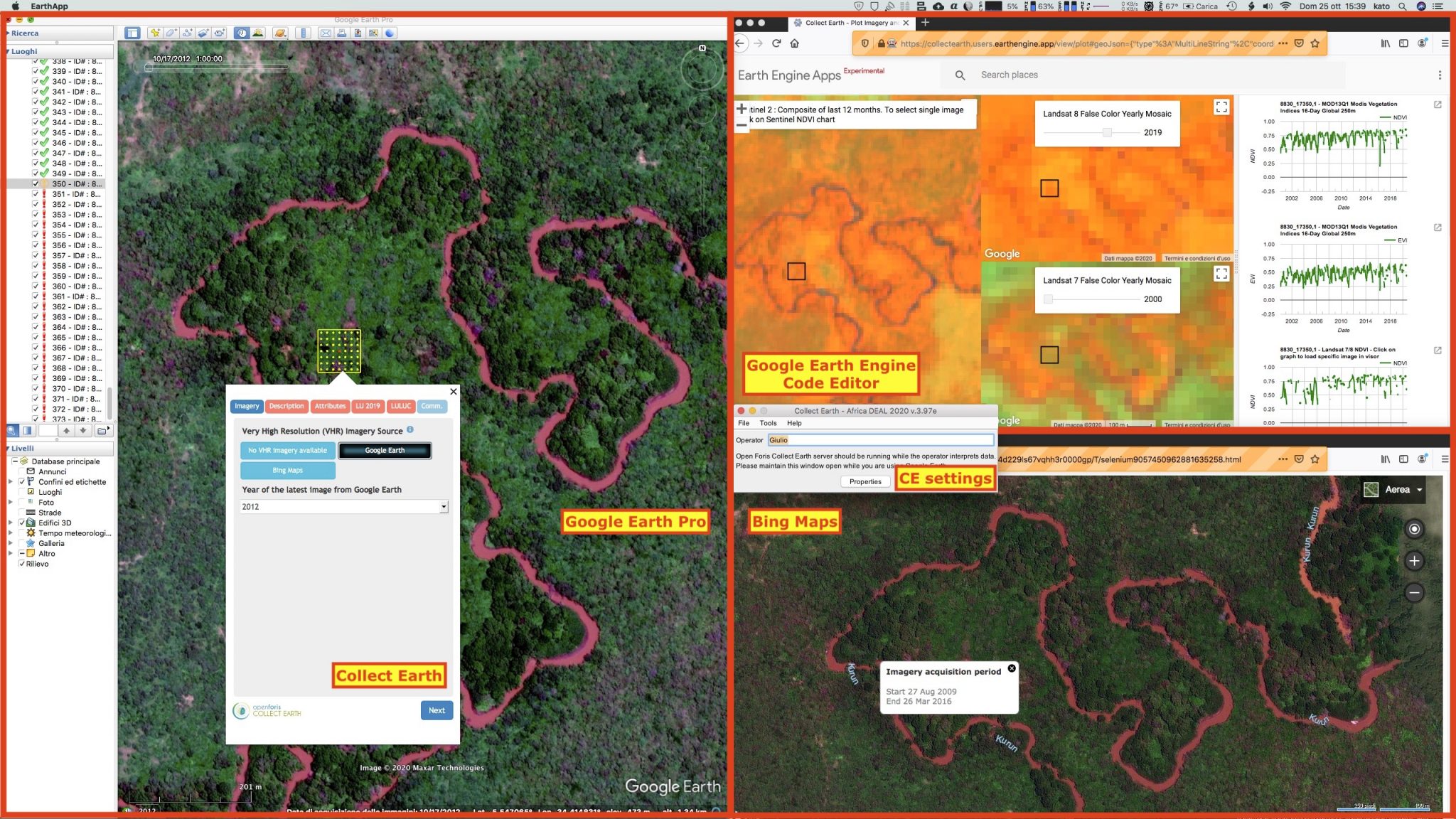Click the Show Sunlight icon
Screen dimensions: 1456x819
coord(257,33)
